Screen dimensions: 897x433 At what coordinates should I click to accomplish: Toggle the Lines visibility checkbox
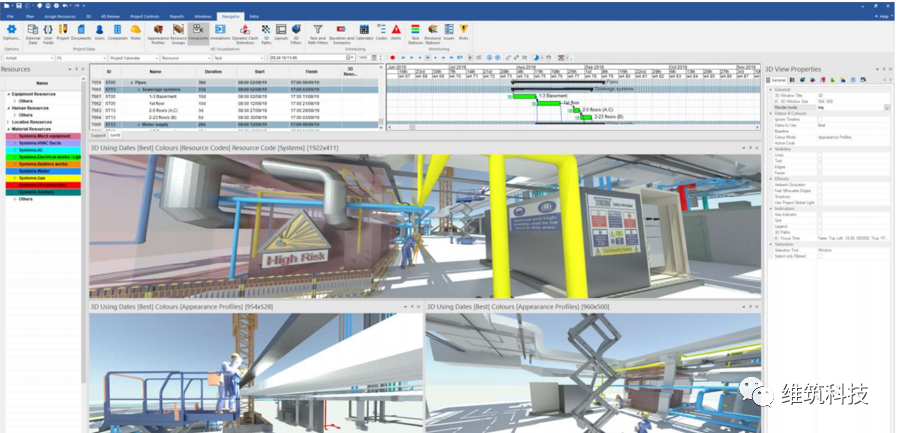point(820,154)
